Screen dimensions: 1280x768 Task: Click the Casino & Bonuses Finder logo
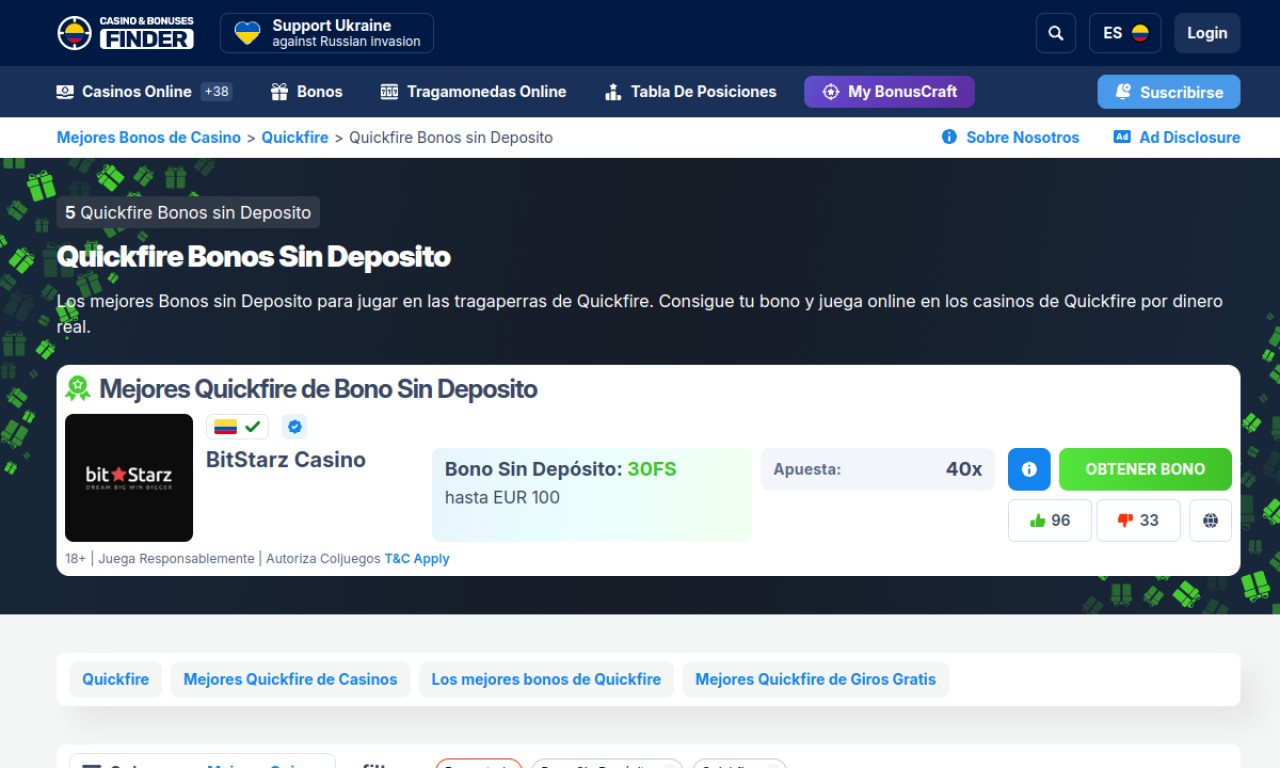(125, 33)
